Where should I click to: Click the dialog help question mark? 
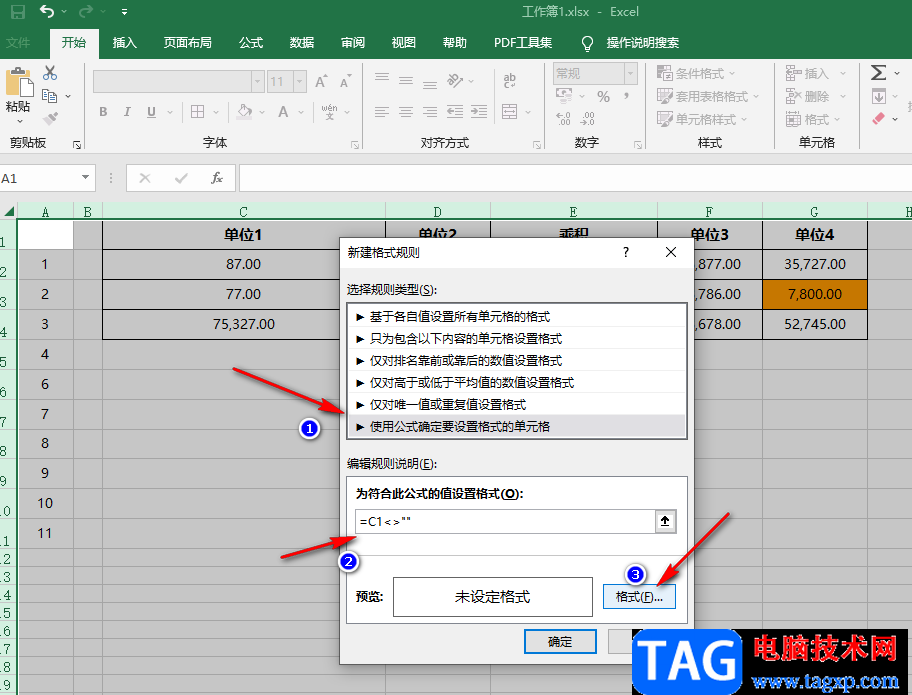[x=626, y=252]
